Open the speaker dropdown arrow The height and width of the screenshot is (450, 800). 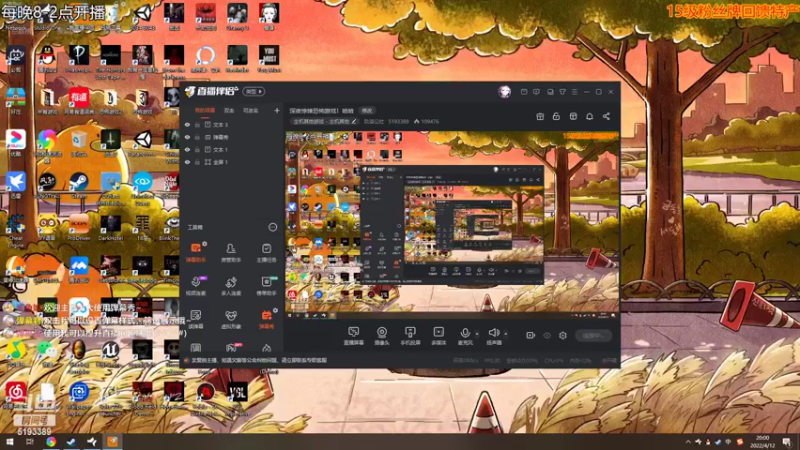(x=506, y=334)
